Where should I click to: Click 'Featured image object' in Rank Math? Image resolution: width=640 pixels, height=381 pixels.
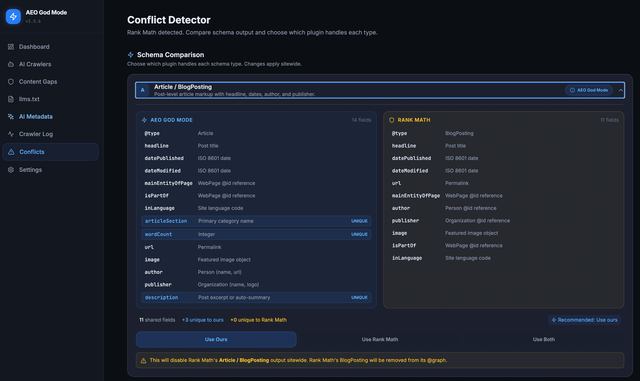coord(471,233)
